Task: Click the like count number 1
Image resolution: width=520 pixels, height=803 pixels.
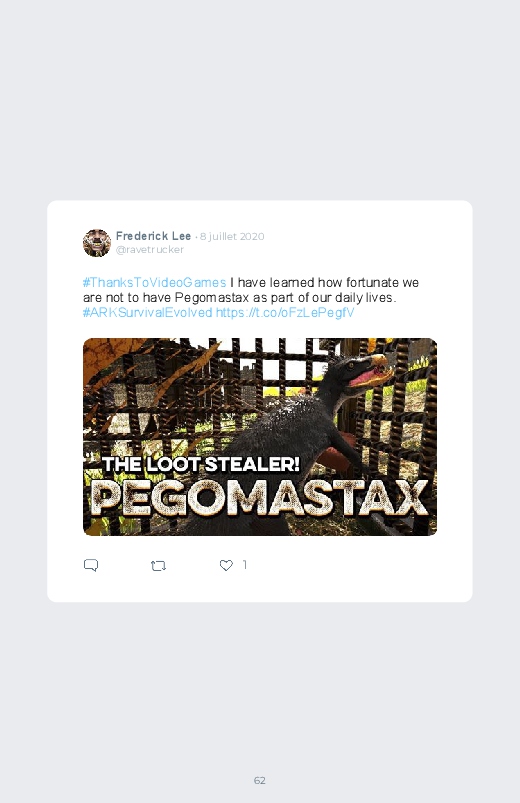Action: click(245, 564)
